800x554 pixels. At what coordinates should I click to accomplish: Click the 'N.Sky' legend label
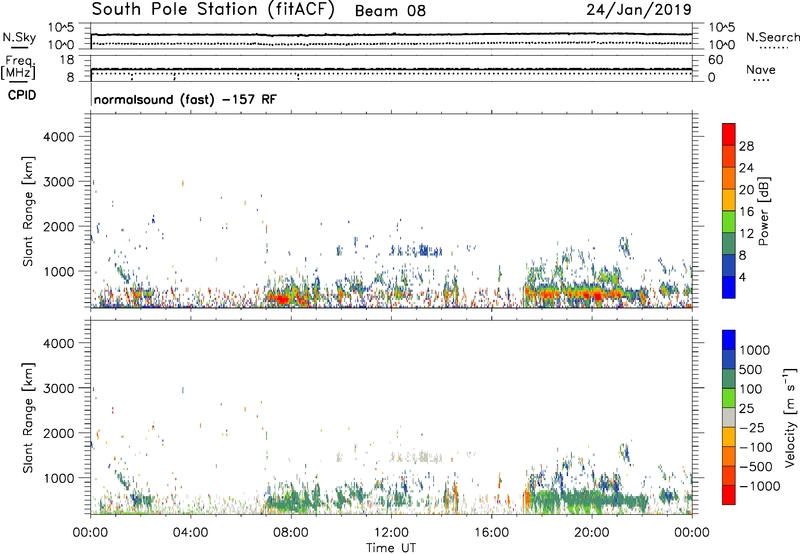click(x=19, y=37)
